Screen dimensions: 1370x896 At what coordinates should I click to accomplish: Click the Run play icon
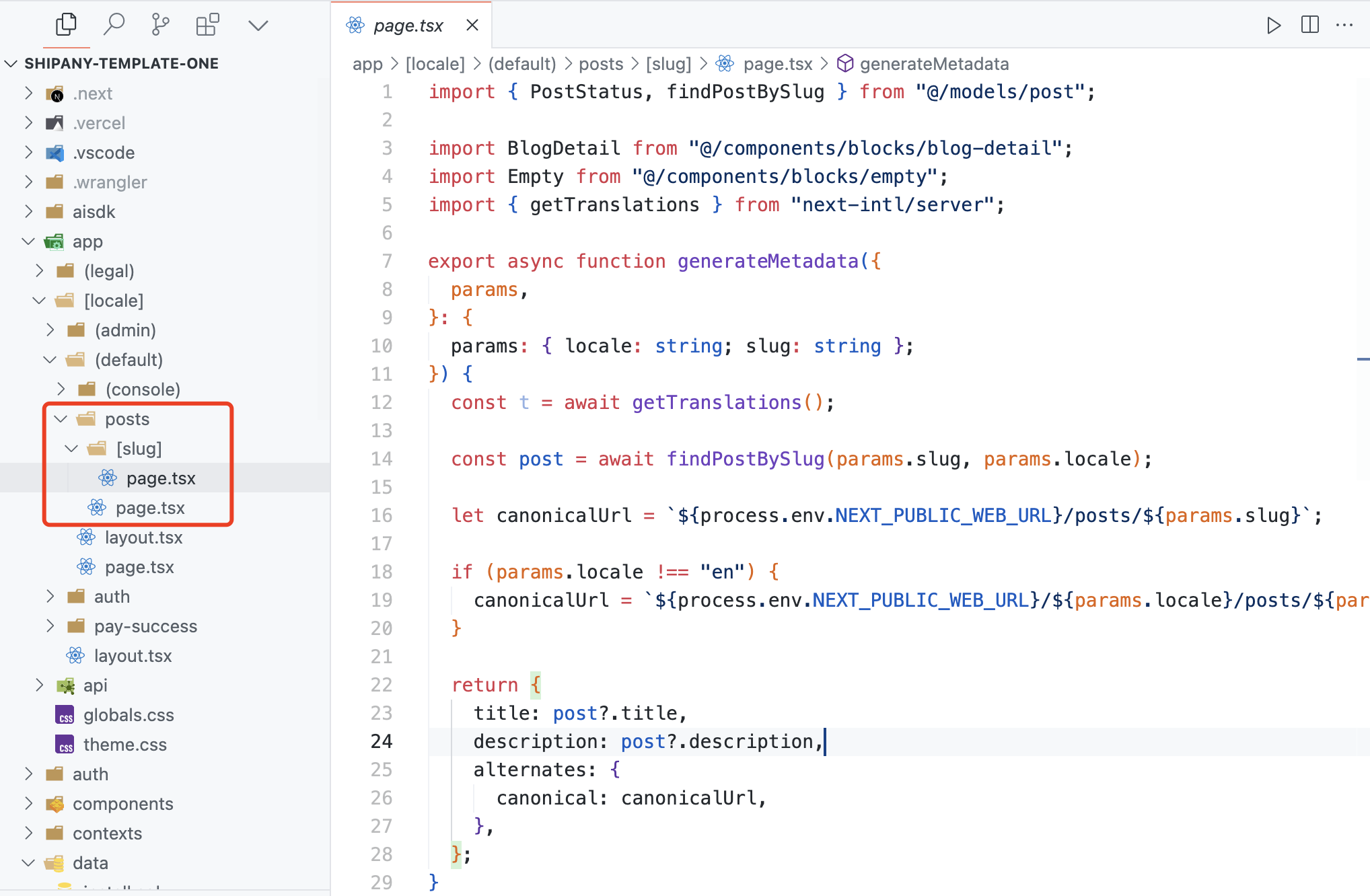[x=1273, y=26]
